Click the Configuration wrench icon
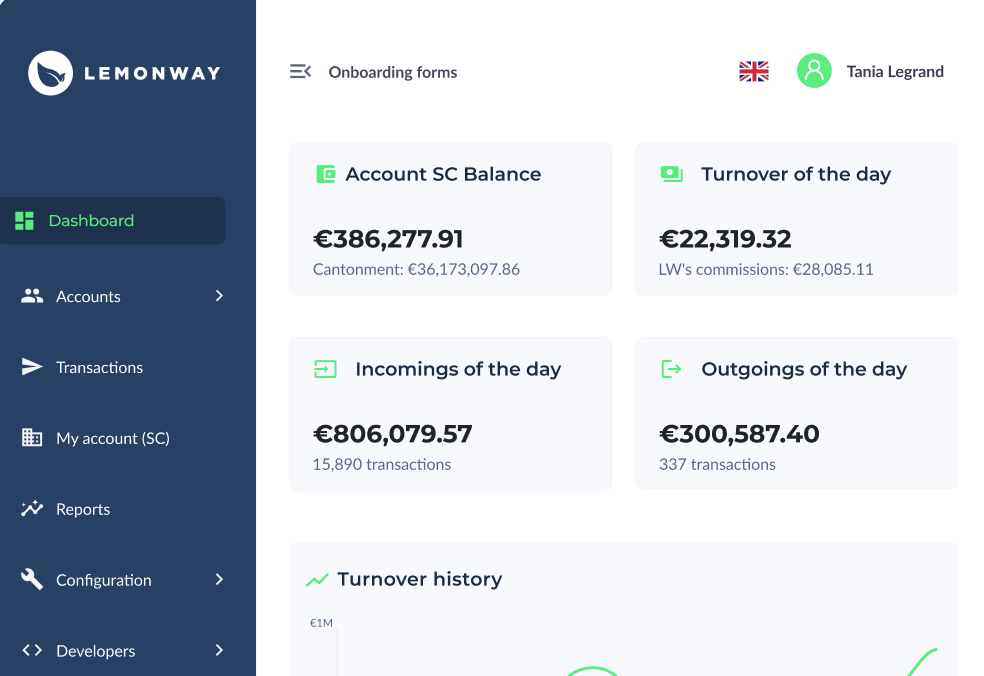 point(31,579)
